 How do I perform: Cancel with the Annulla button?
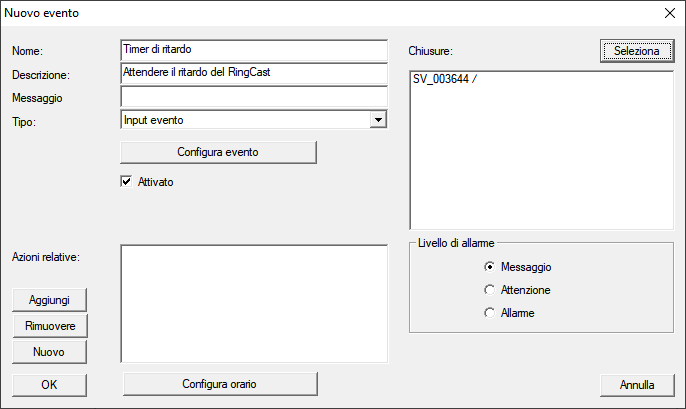click(x=637, y=384)
